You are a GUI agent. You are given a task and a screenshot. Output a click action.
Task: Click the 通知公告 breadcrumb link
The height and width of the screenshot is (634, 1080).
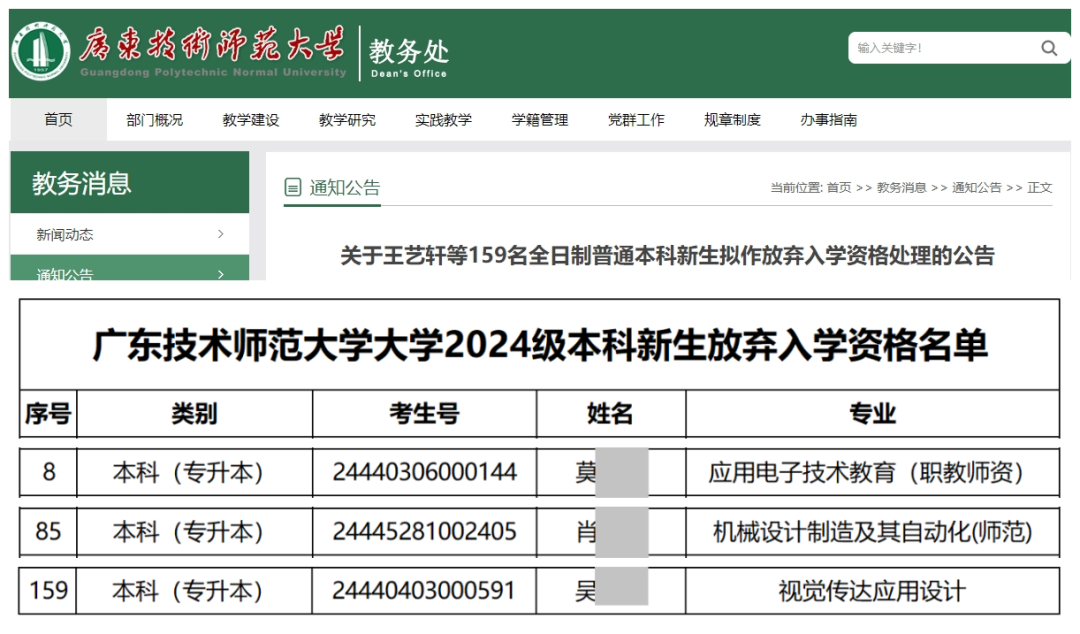[977, 187]
